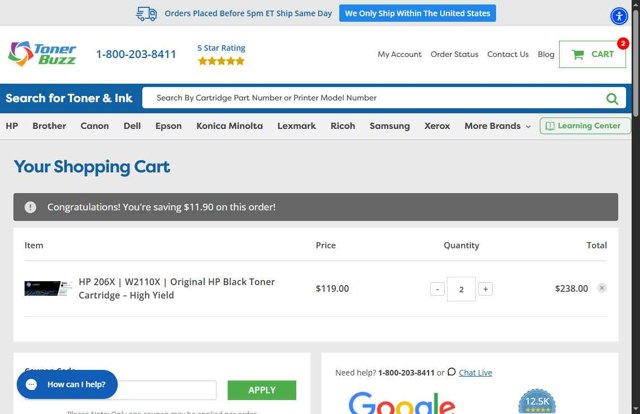Select the Epson brand menu item
The height and width of the screenshot is (414, 640).
(x=169, y=126)
